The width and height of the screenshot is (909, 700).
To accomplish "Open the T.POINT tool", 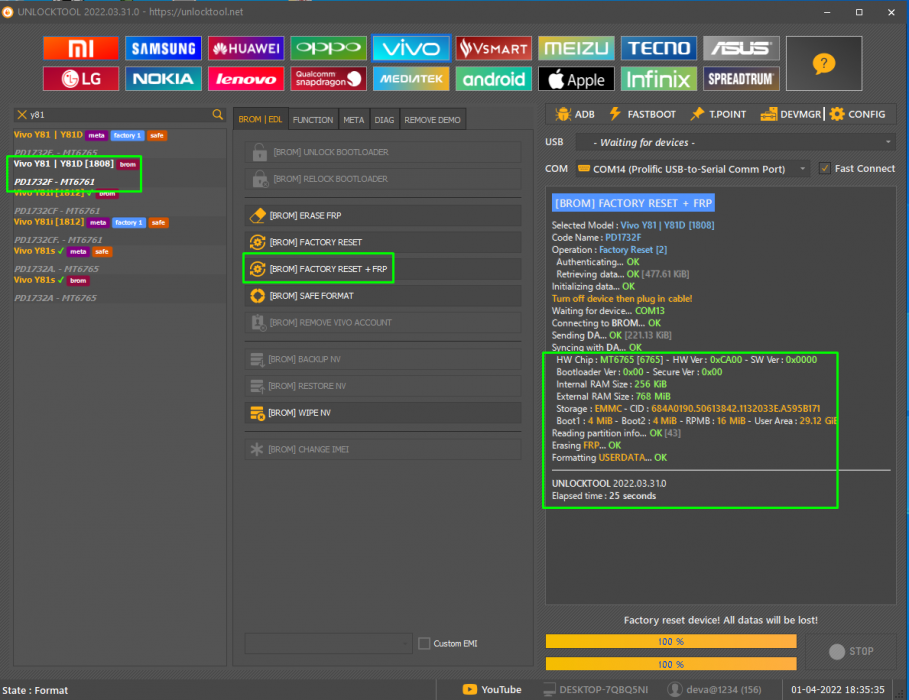I will 718,114.
